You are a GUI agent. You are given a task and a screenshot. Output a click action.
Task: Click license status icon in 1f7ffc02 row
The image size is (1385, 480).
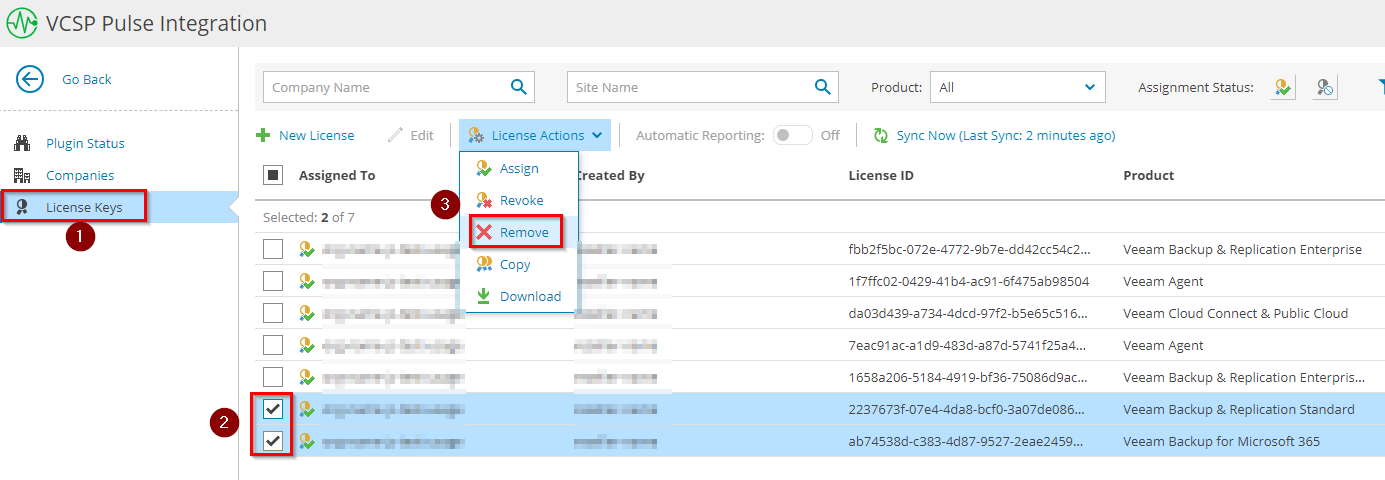(x=307, y=281)
